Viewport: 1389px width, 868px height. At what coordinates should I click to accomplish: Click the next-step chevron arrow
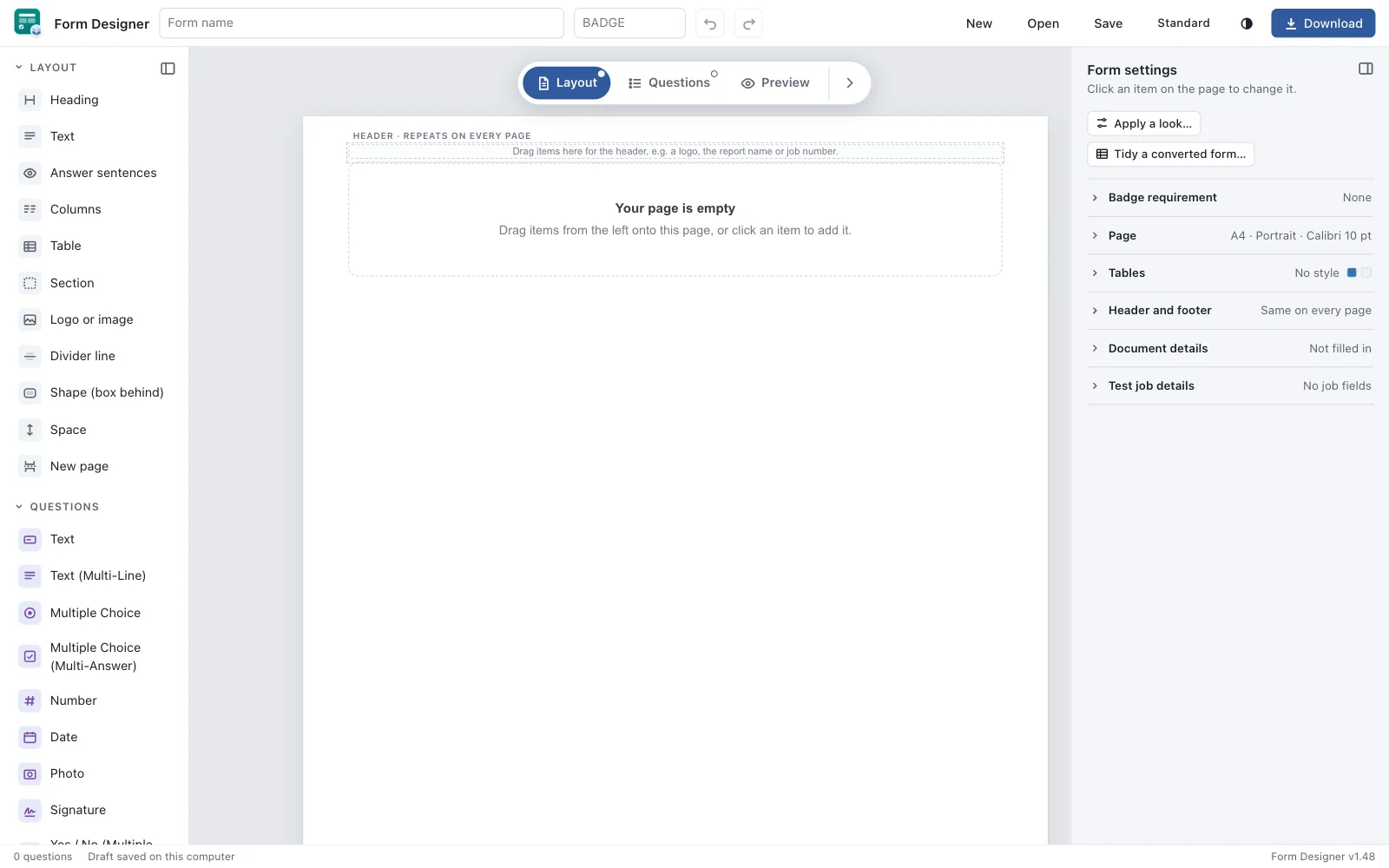(850, 82)
